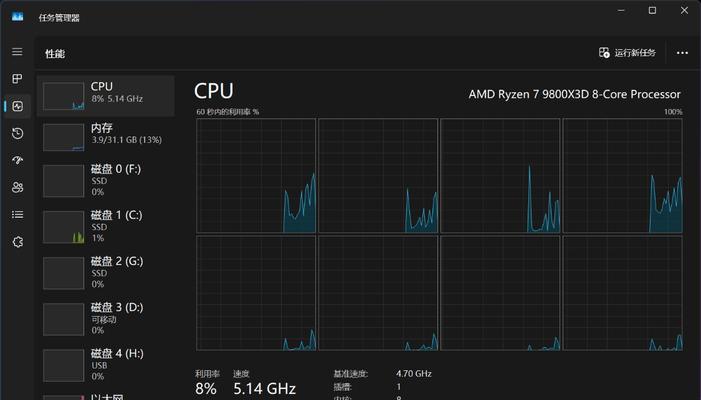Click the last bottom-row core graph

(623, 293)
